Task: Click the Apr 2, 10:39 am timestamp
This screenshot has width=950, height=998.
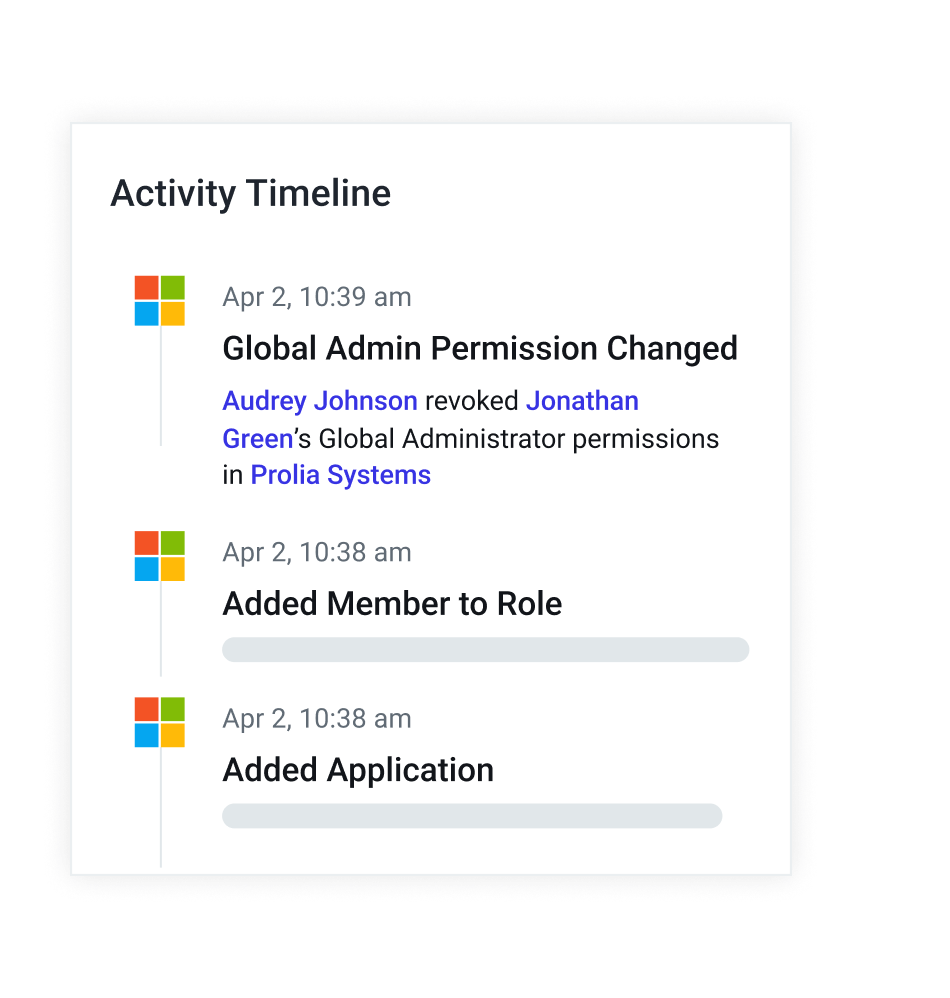Action: tap(317, 297)
